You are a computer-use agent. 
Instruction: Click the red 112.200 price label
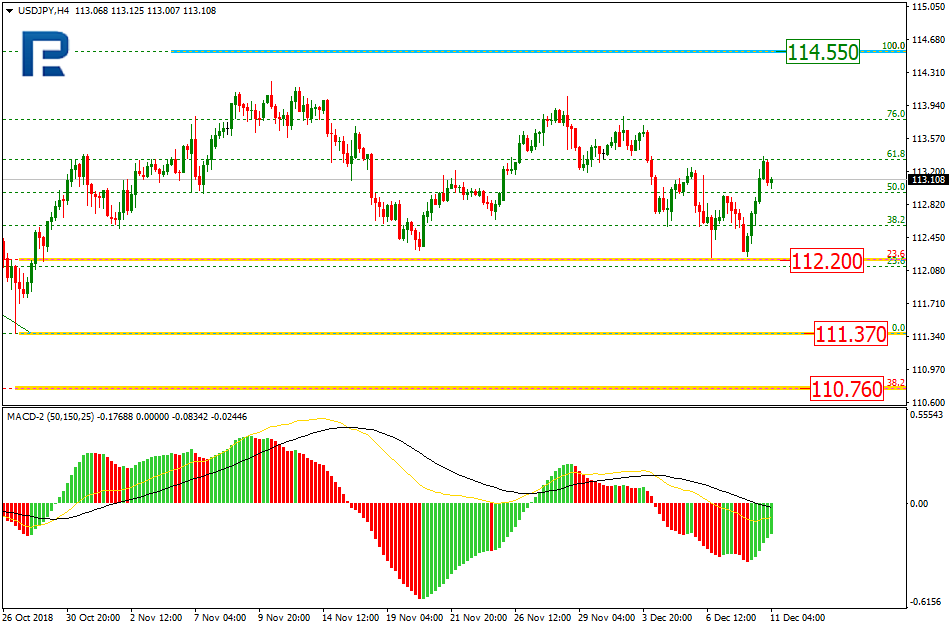tap(826, 262)
